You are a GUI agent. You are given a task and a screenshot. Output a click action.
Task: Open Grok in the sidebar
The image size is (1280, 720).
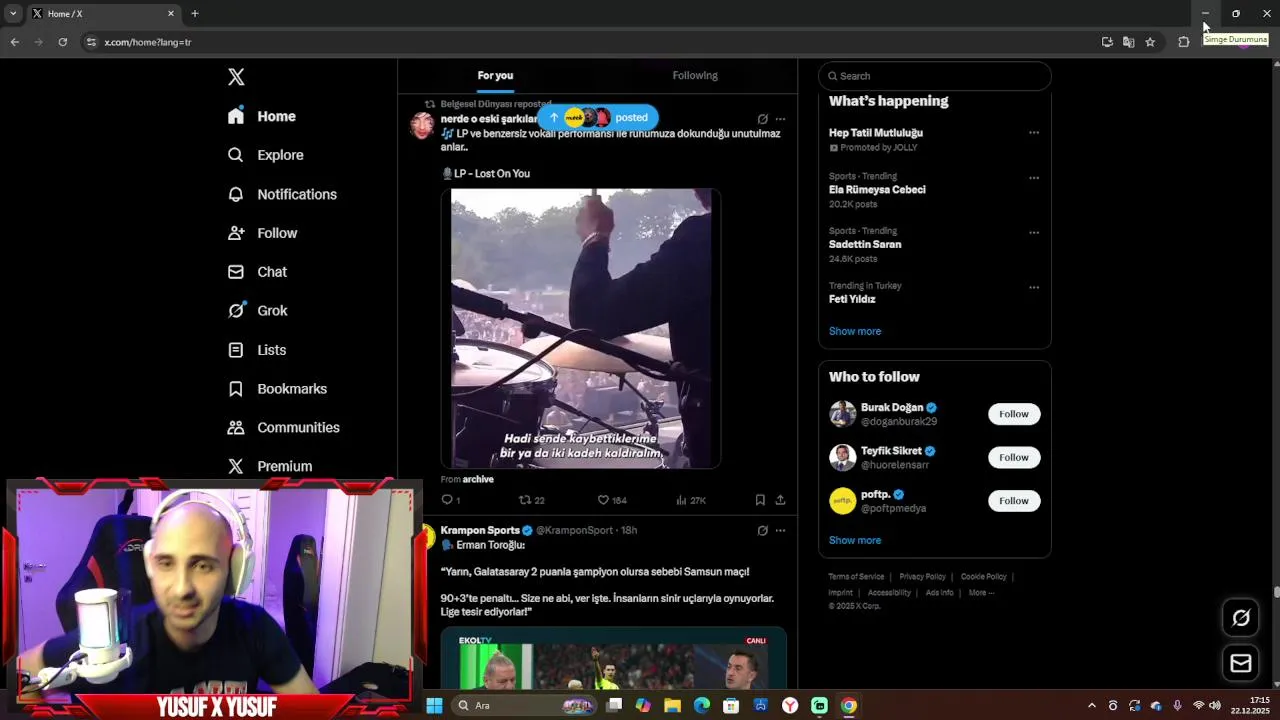click(x=257, y=311)
